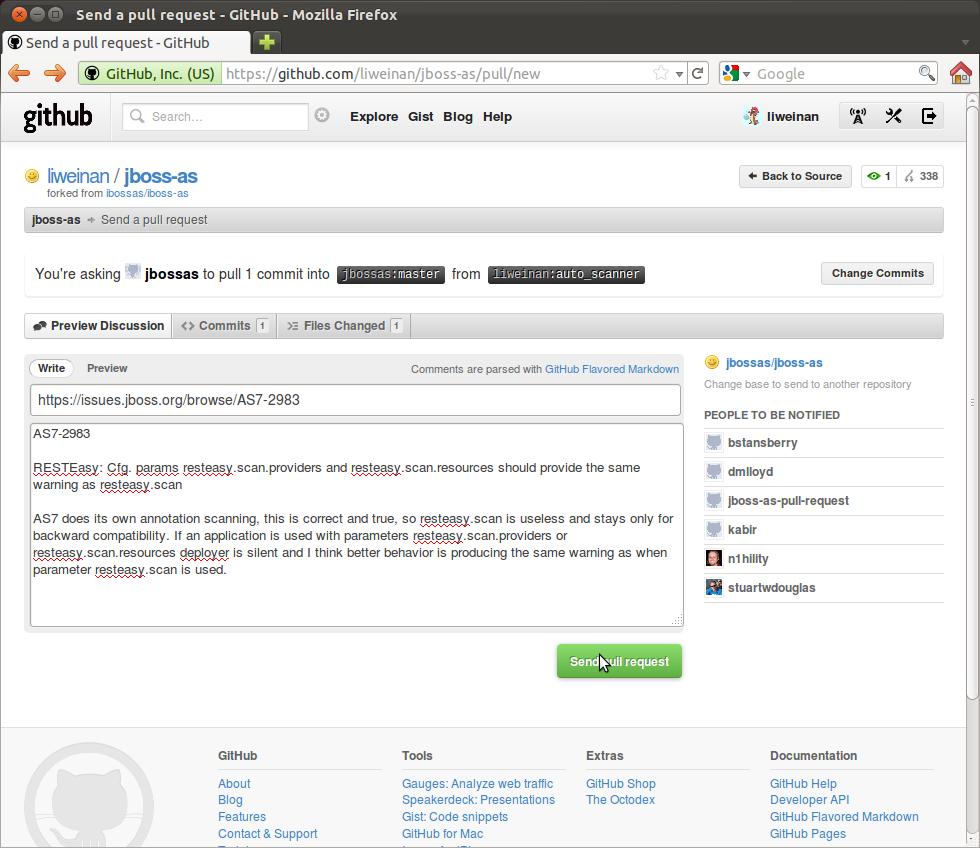Open Gist in top navigation
Image resolution: width=980 pixels, height=848 pixels.
tap(421, 116)
